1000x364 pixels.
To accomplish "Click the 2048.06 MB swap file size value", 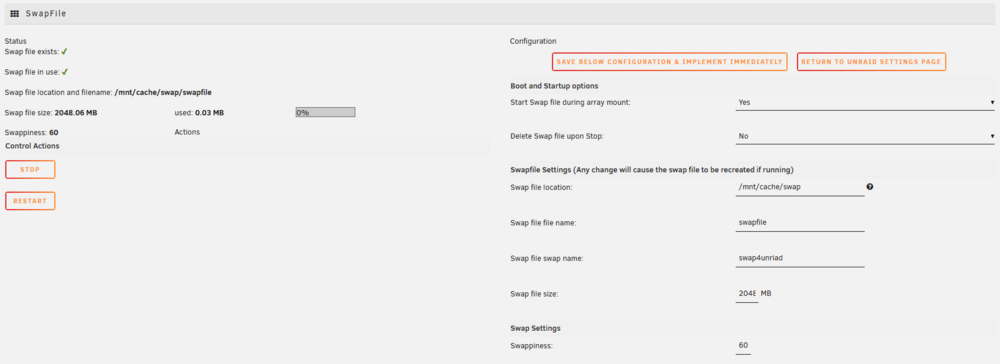I will (x=76, y=113).
